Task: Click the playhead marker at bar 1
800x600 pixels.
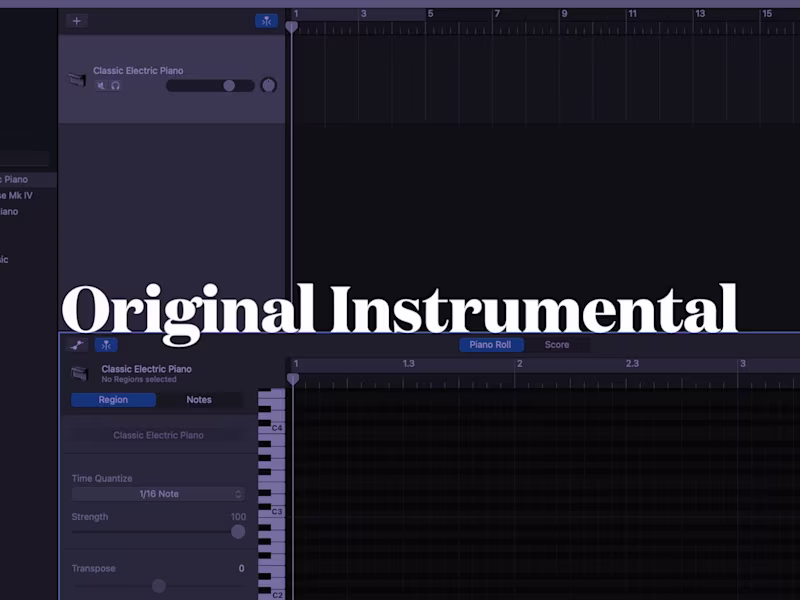Action: pyautogui.click(x=292, y=27)
